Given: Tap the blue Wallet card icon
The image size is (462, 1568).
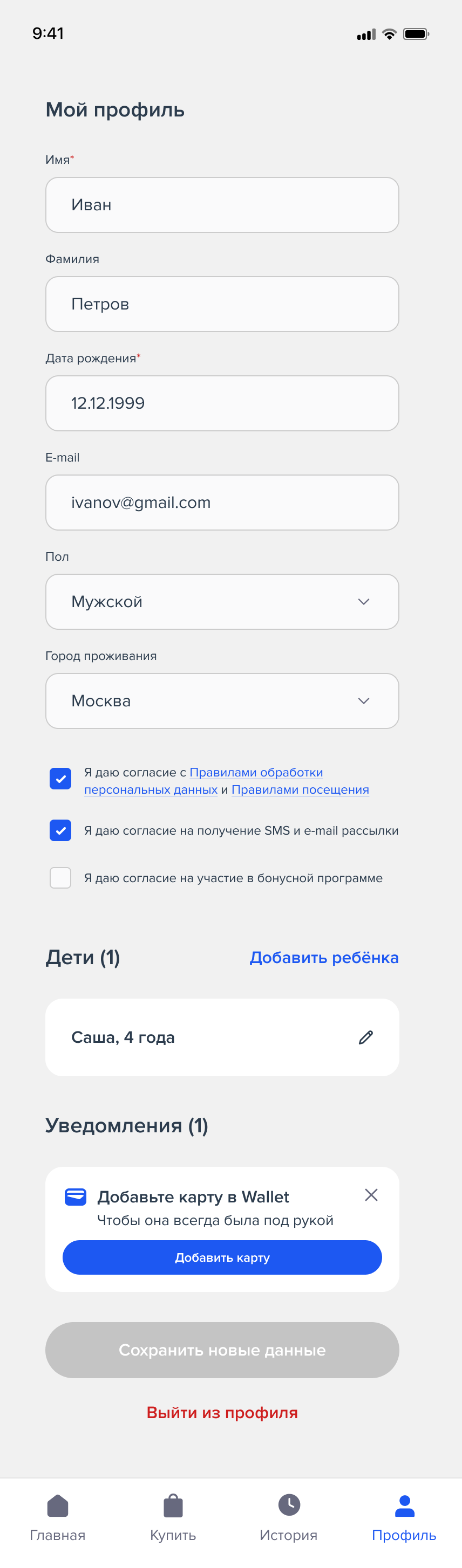Looking at the screenshot, I should pyautogui.click(x=76, y=1196).
